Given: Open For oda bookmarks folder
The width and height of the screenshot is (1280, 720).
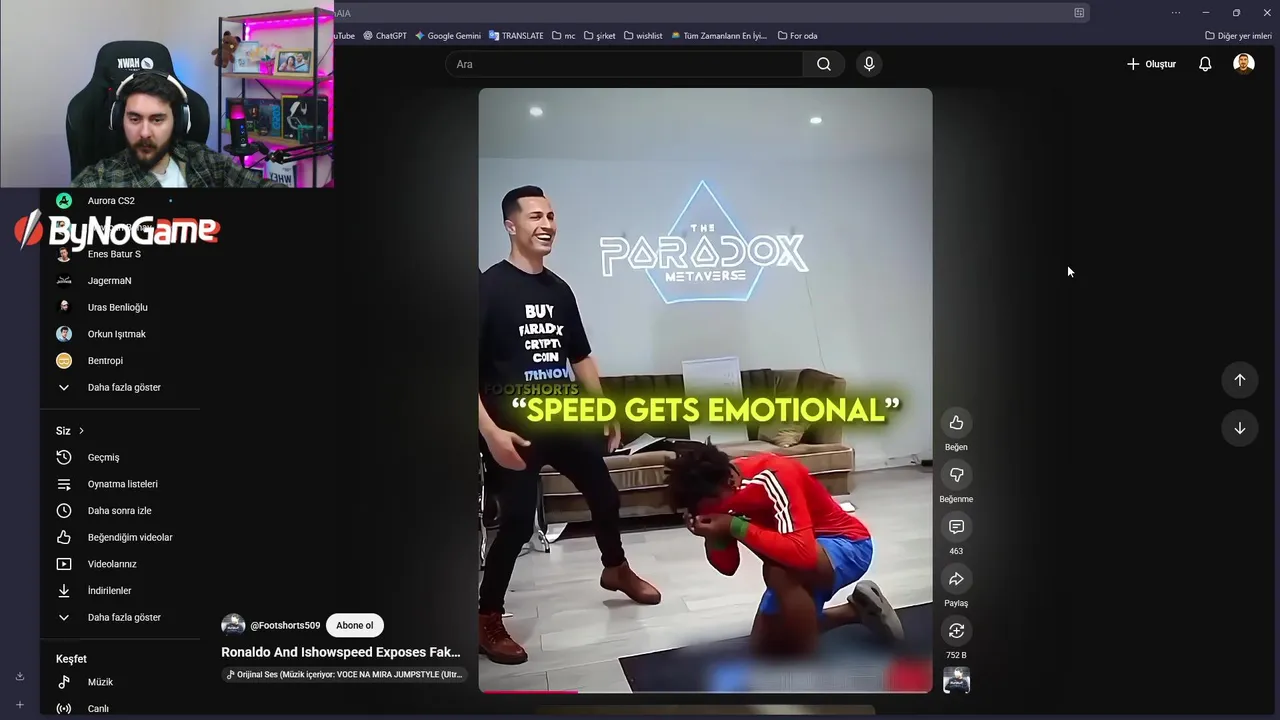Looking at the screenshot, I should (x=797, y=36).
